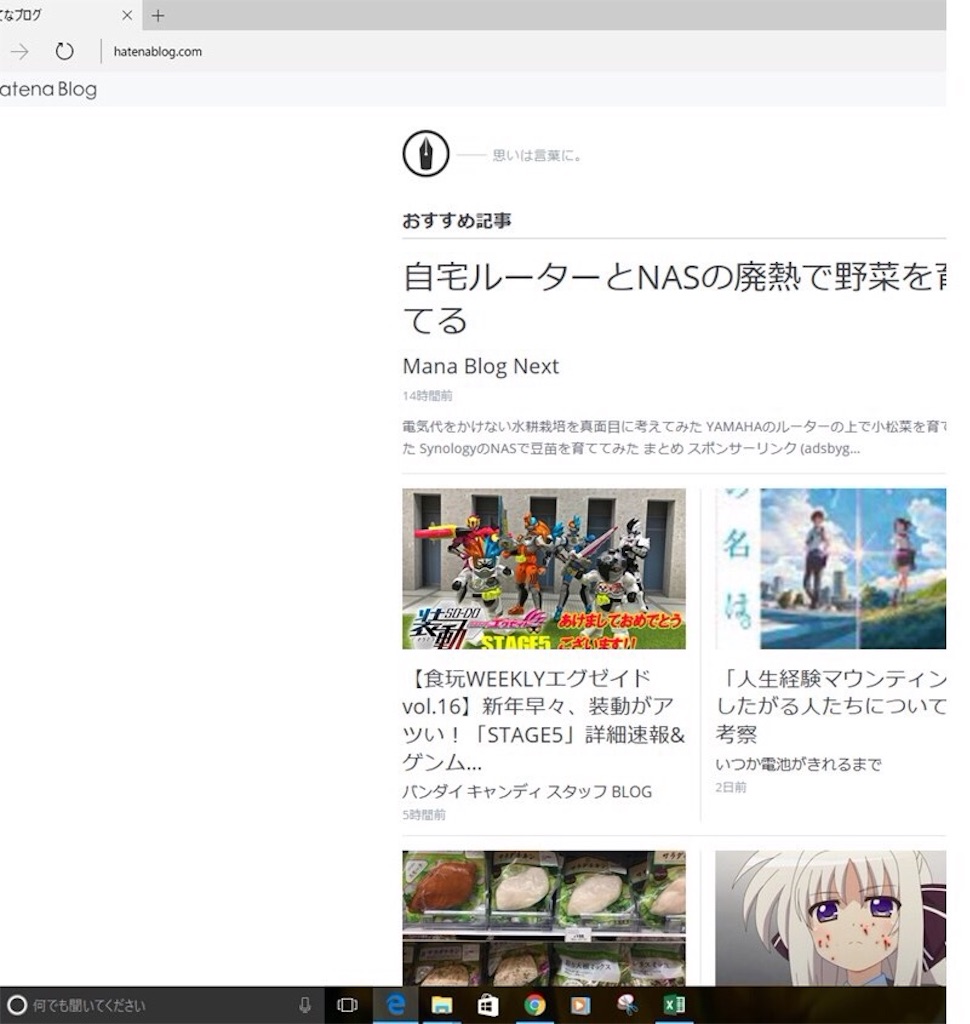The image size is (970, 1024).
Task: Click the Microsoft Edge taskbar icon
Action: click(396, 1004)
